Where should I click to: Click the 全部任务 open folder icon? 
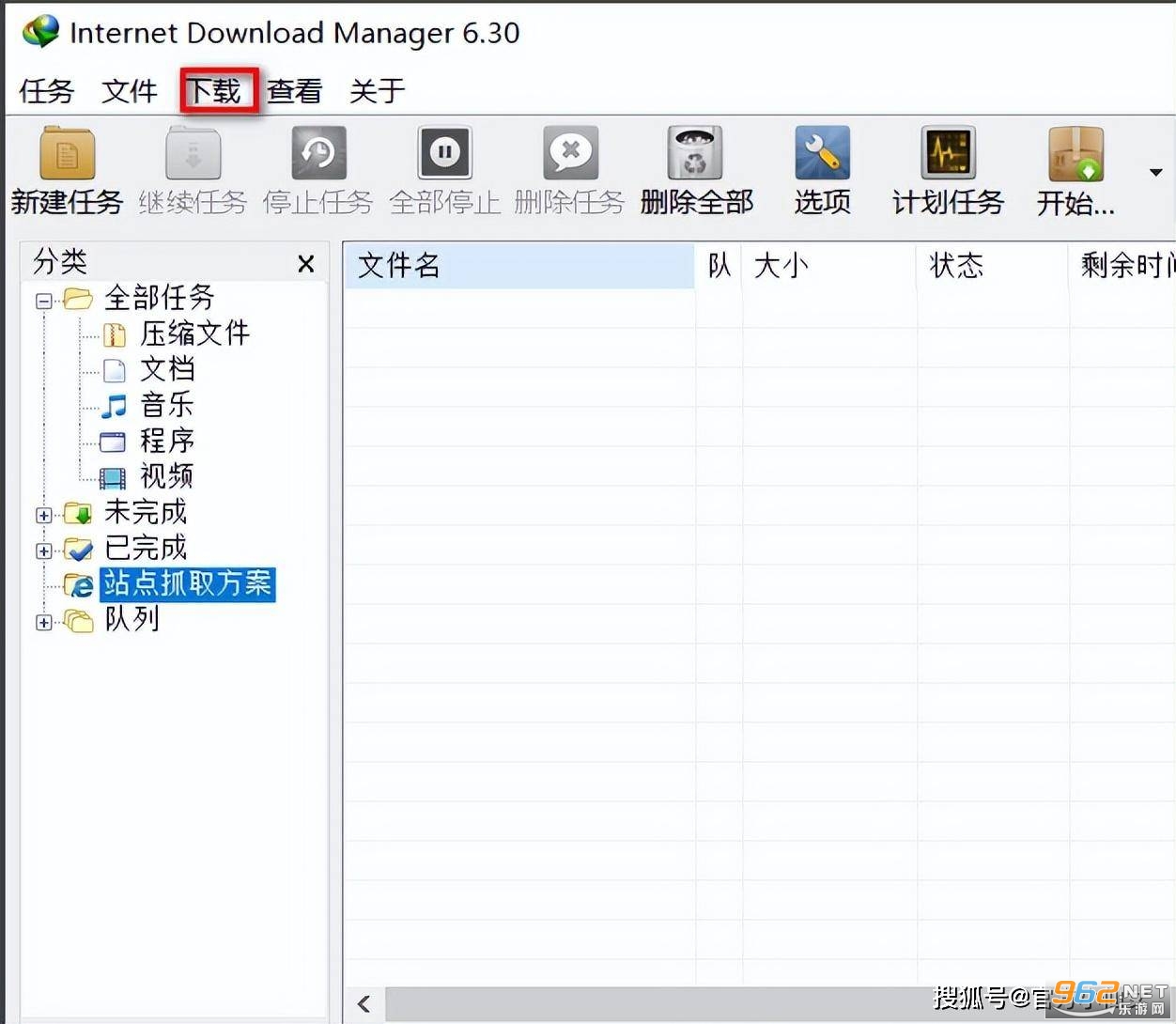point(78,299)
